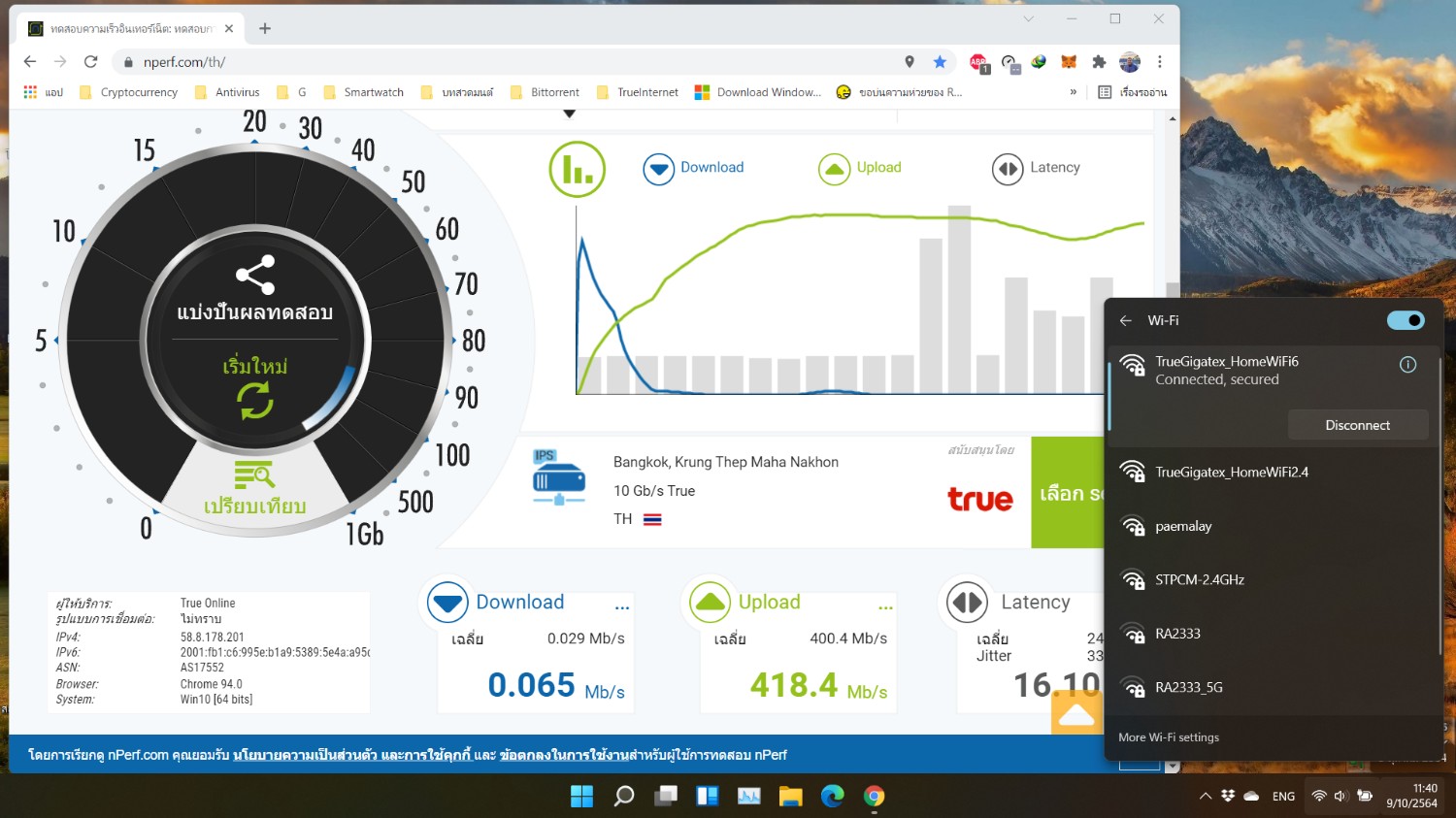Open the MetaMask fox extension

coord(1069,62)
